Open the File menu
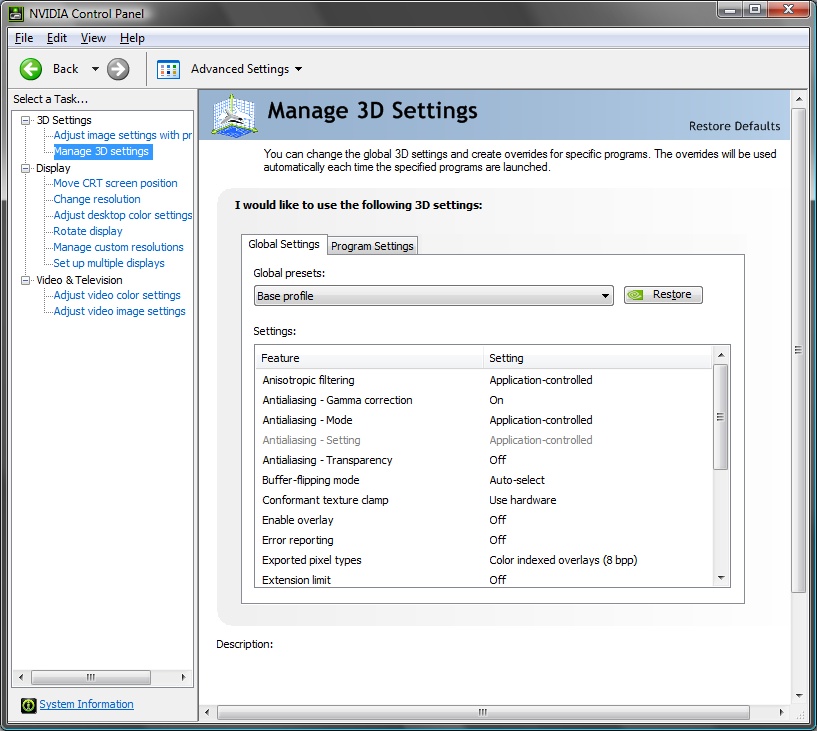Viewport: 817px width, 731px height. tap(24, 38)
